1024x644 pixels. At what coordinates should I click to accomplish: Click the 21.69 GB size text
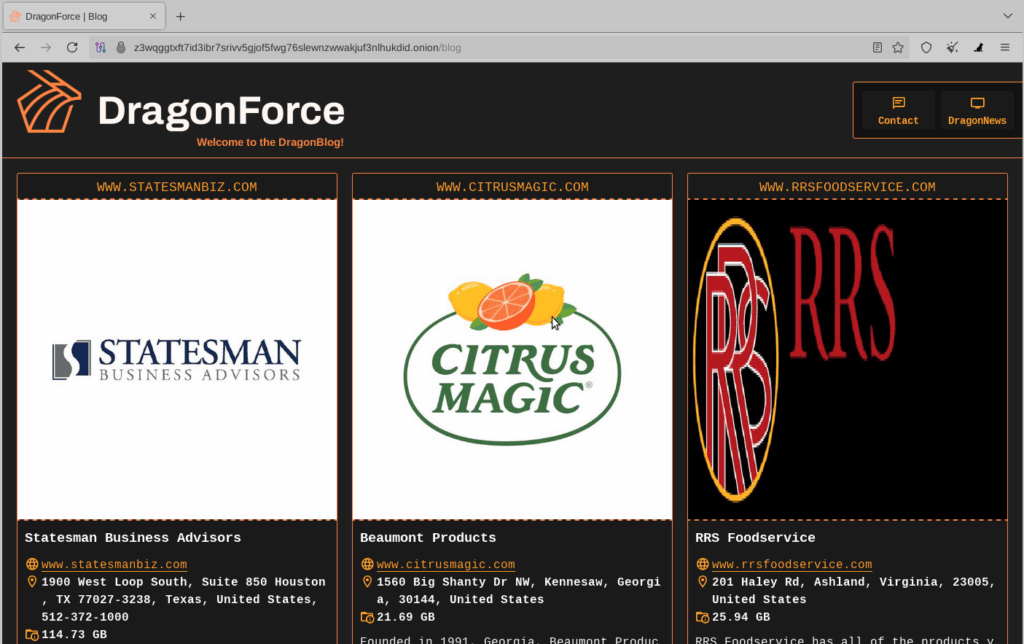pos(406,617)
